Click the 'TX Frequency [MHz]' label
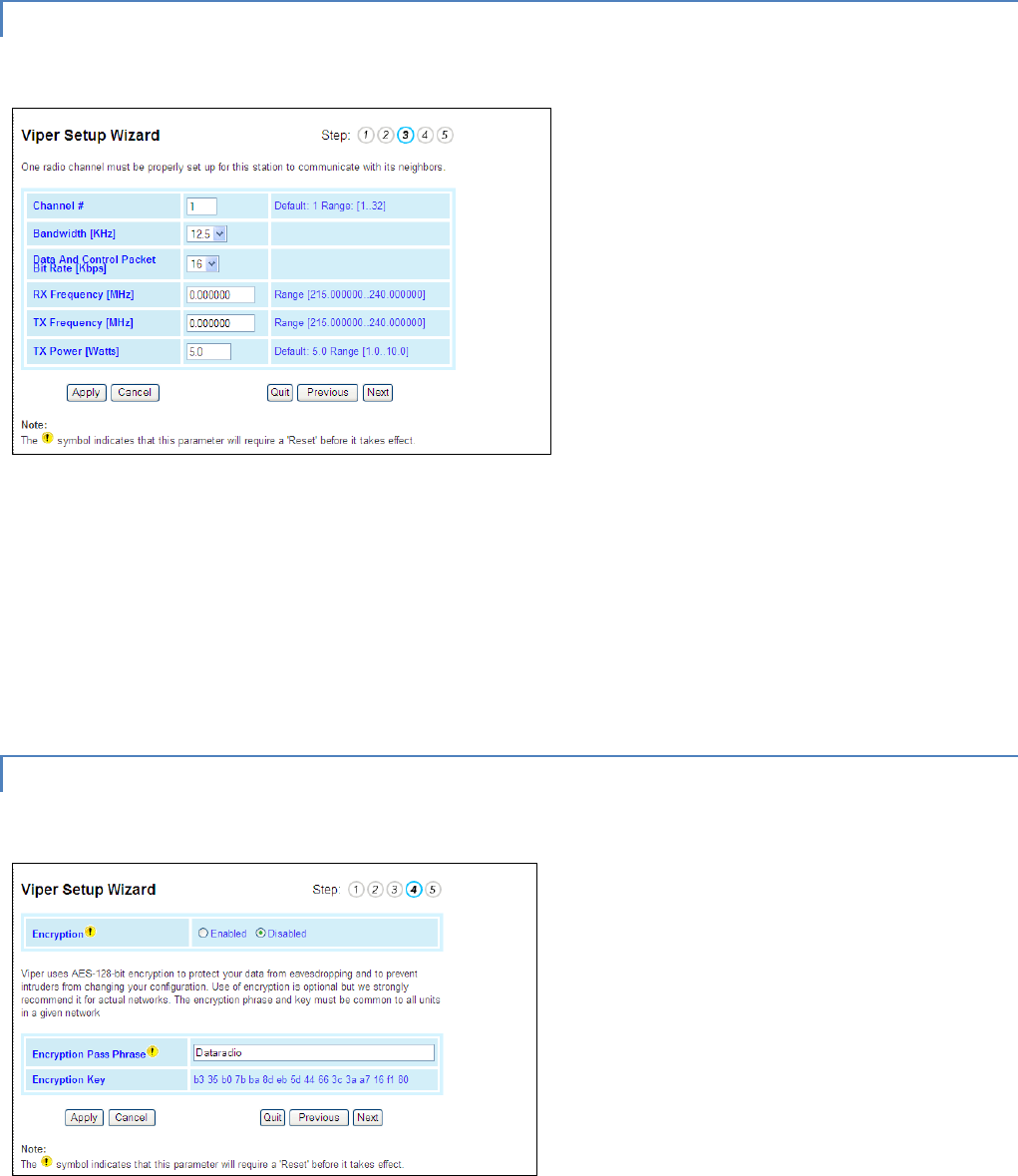This screenshot has height=1176, width=1018. 83,322
